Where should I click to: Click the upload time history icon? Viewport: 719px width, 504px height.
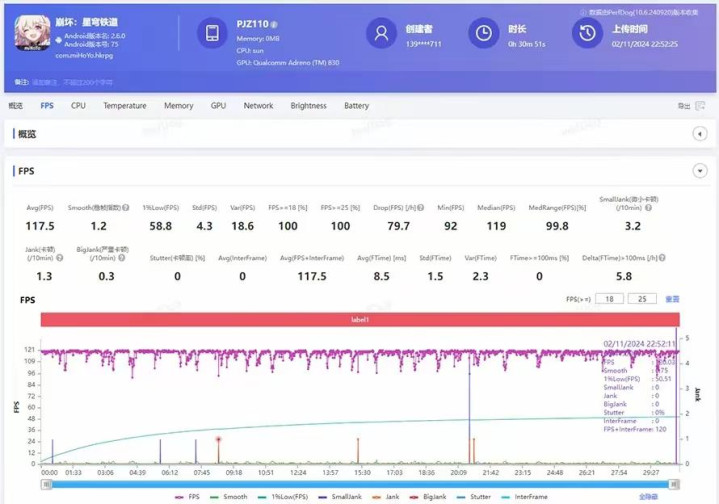tap(585, 33)
